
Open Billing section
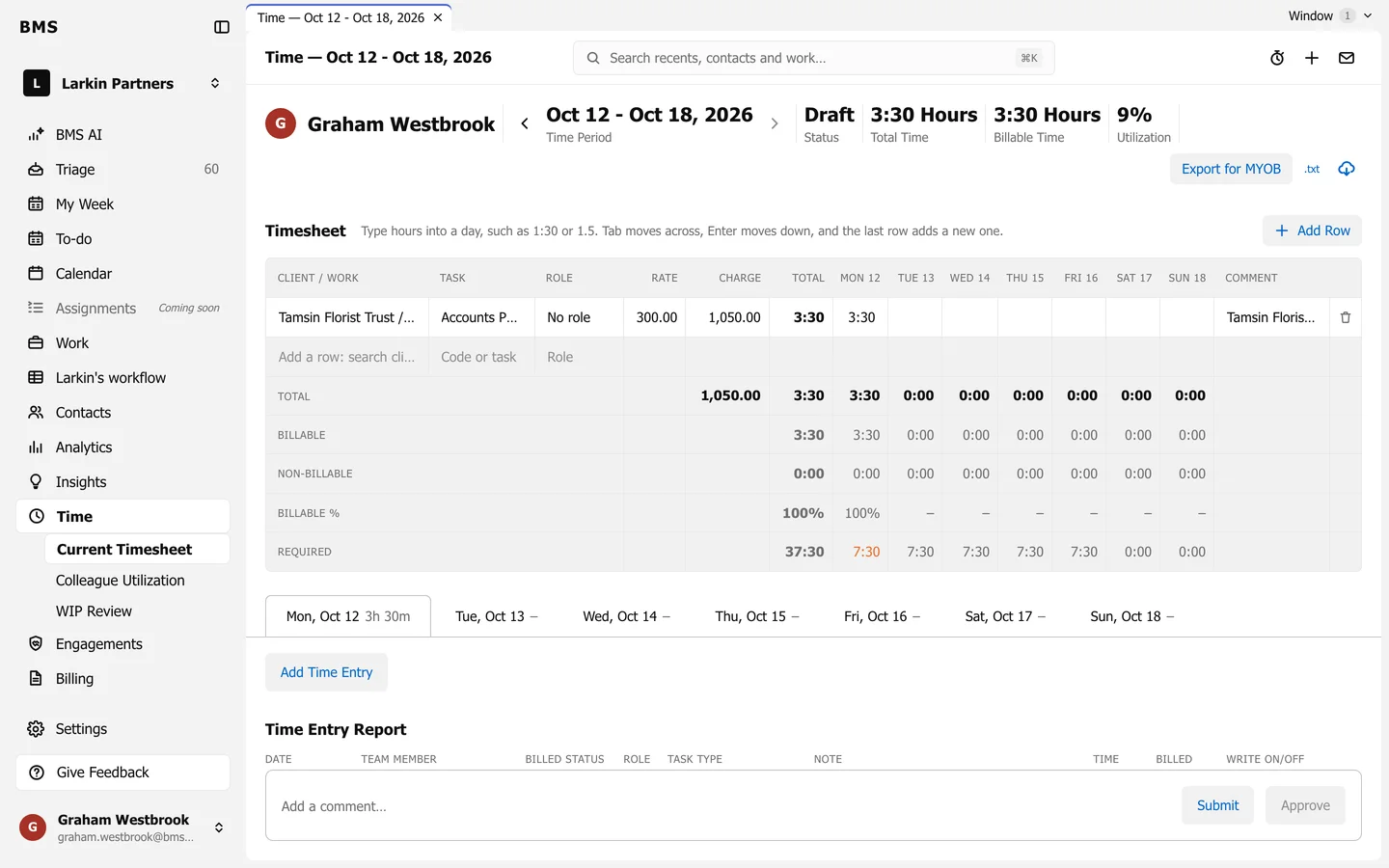coord(123,679)
